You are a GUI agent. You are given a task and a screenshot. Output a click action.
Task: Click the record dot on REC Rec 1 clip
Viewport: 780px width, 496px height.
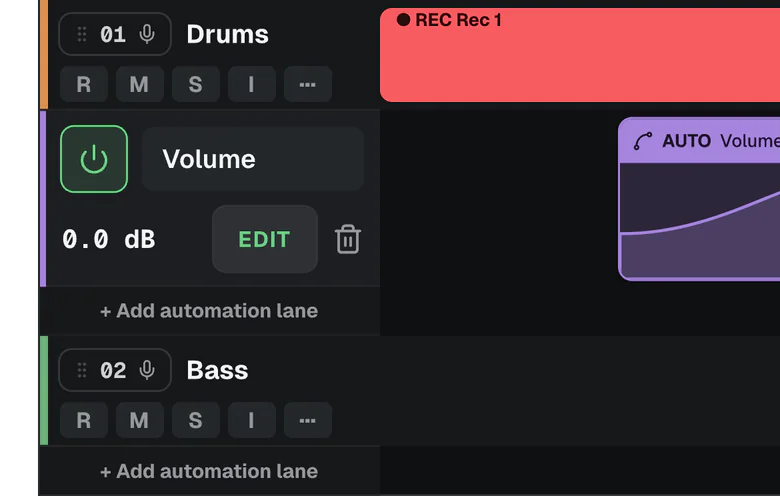[403, 20]
